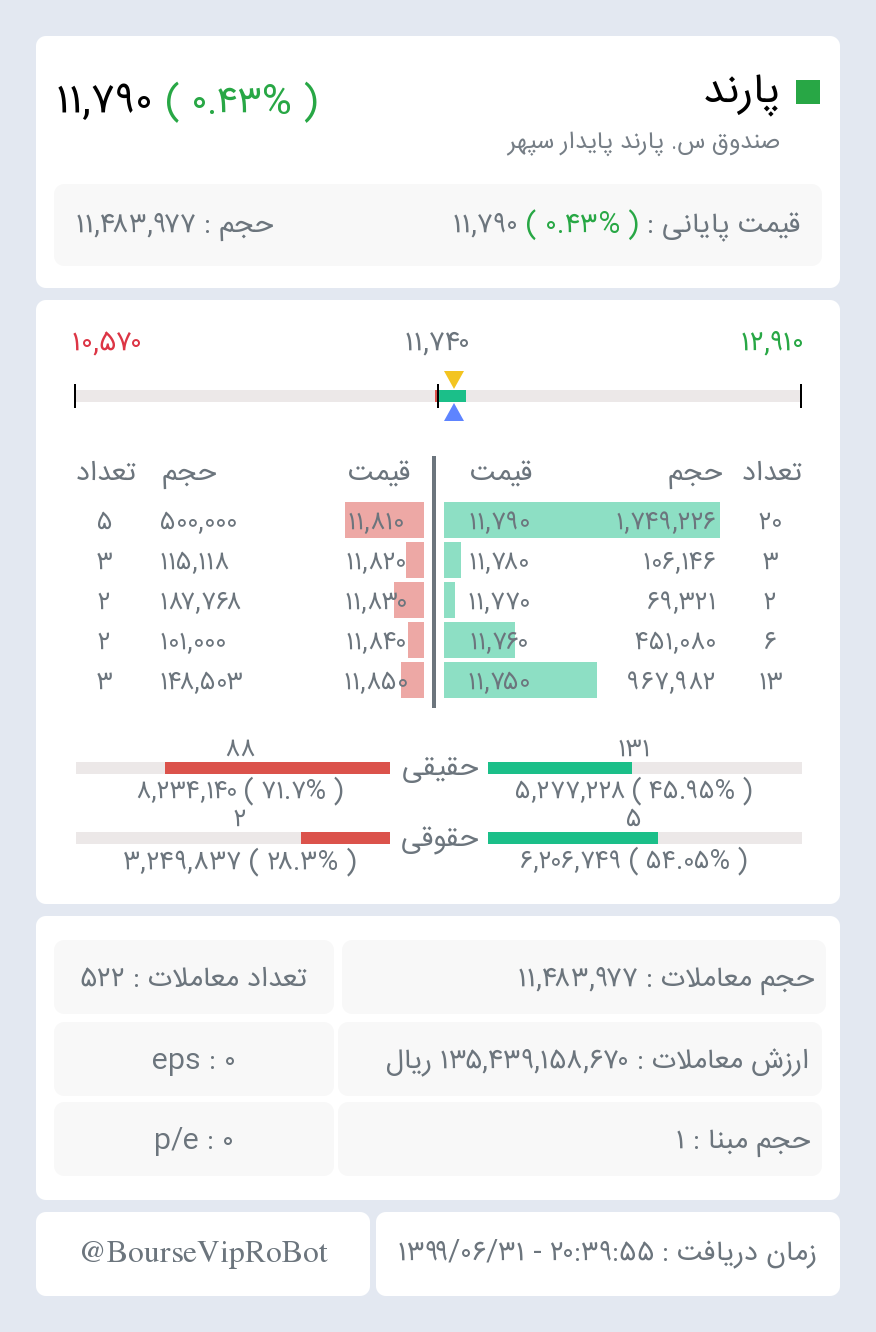Click the blue upward triangle price marker

pyautogui.click(x=454, y=412)
